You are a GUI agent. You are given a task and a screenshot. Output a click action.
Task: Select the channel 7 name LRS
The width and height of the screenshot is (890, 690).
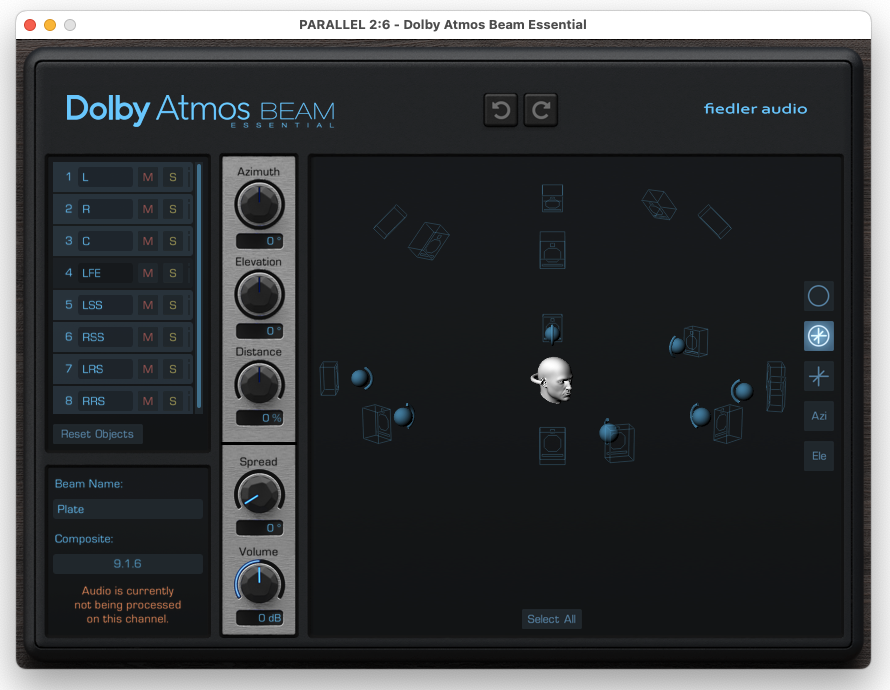[106, 369]
